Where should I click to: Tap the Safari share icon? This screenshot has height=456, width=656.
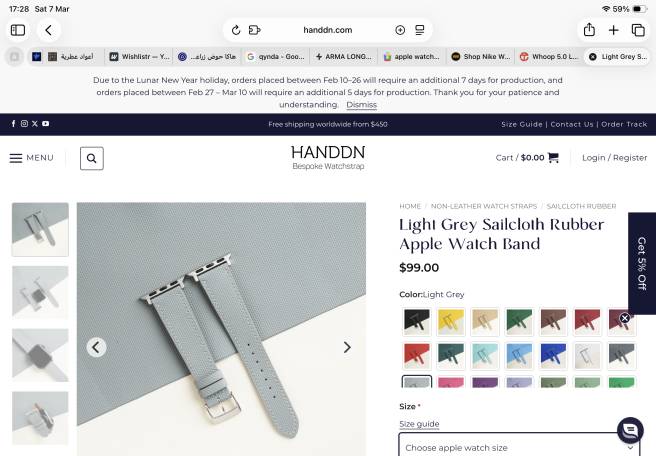click(x=589, y=30)
